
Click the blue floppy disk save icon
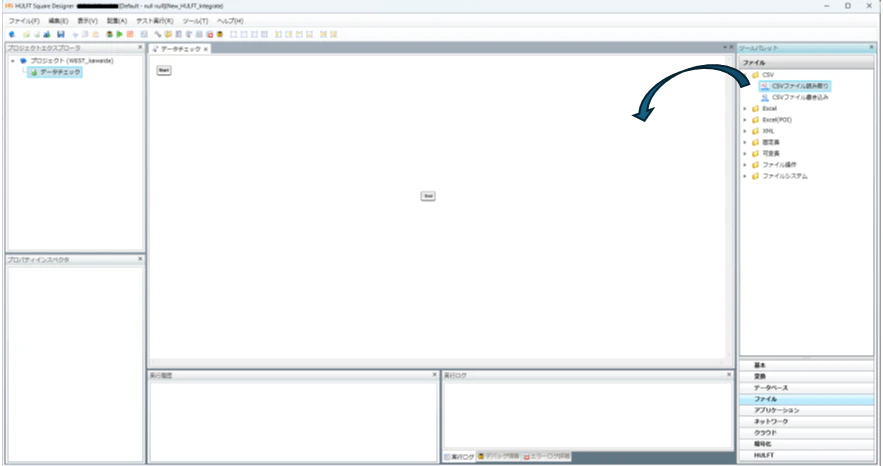click(61, 34)
